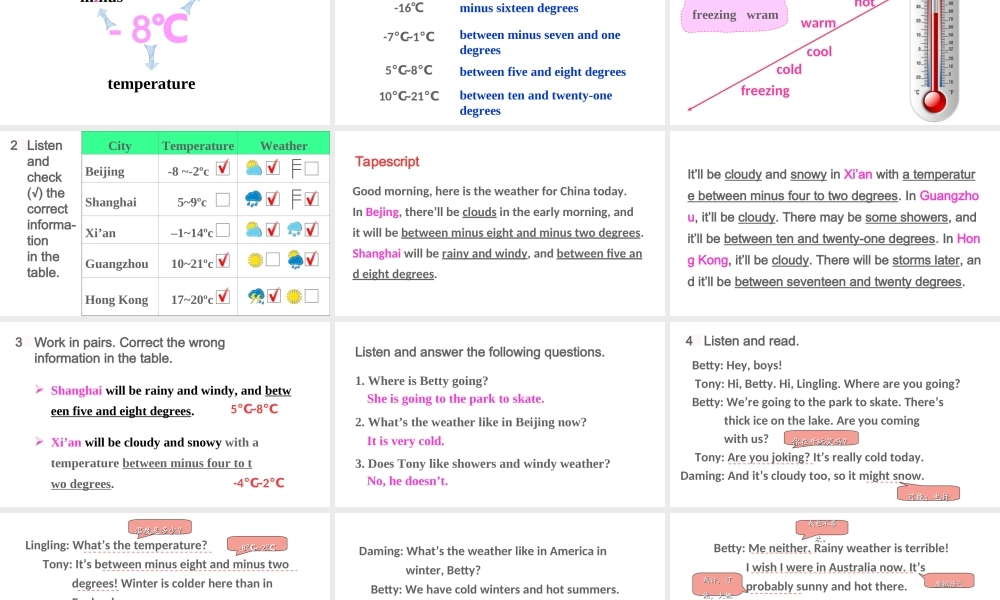Click 'Listen and answer the following questions.'
This screenshot has height=600, width=1000.
480,352
